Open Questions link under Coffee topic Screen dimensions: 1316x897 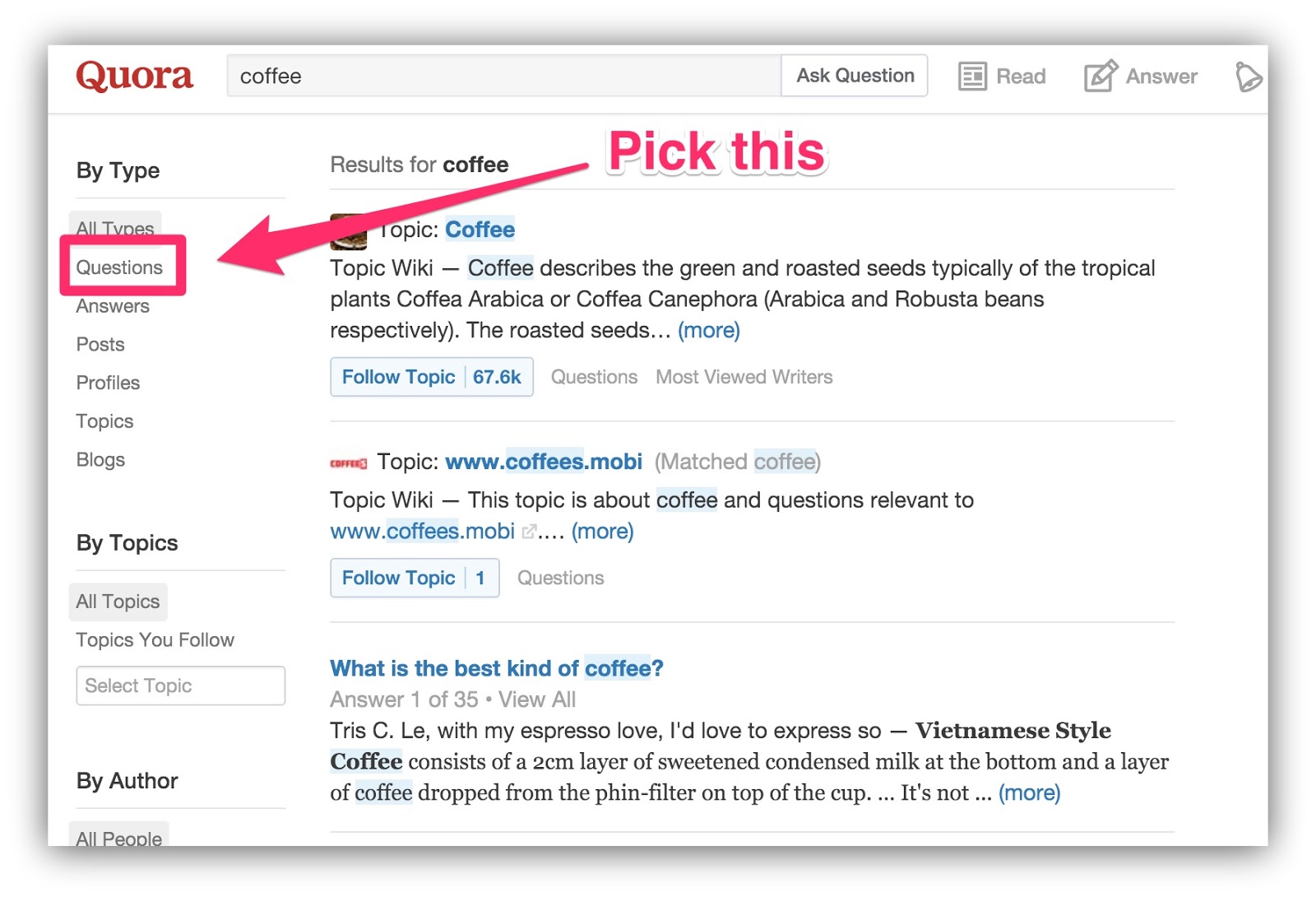pos(594,377)
